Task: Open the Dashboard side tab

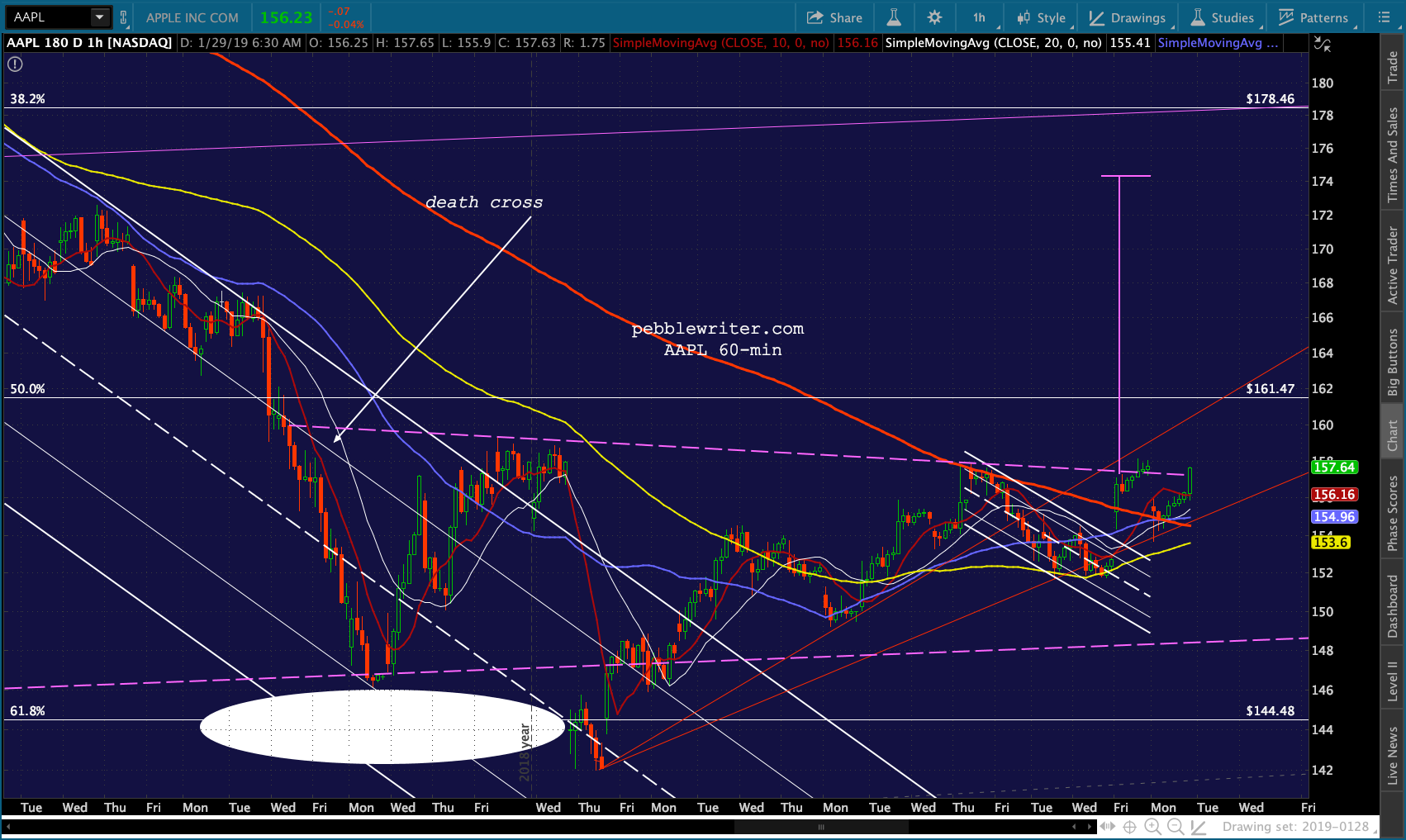Action: [x=1393, y=606]
